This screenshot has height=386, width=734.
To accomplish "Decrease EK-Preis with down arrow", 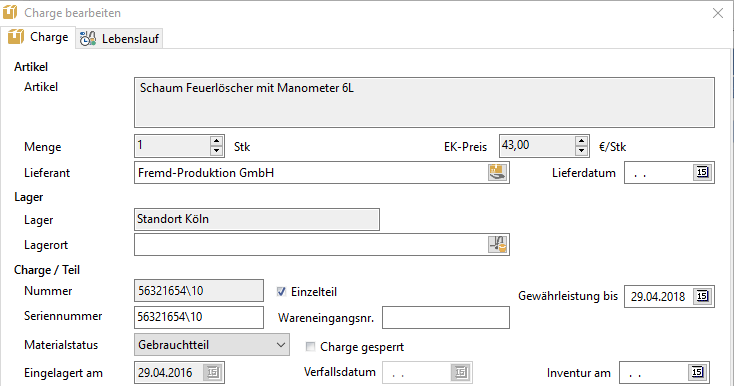I will coord(581,151).
